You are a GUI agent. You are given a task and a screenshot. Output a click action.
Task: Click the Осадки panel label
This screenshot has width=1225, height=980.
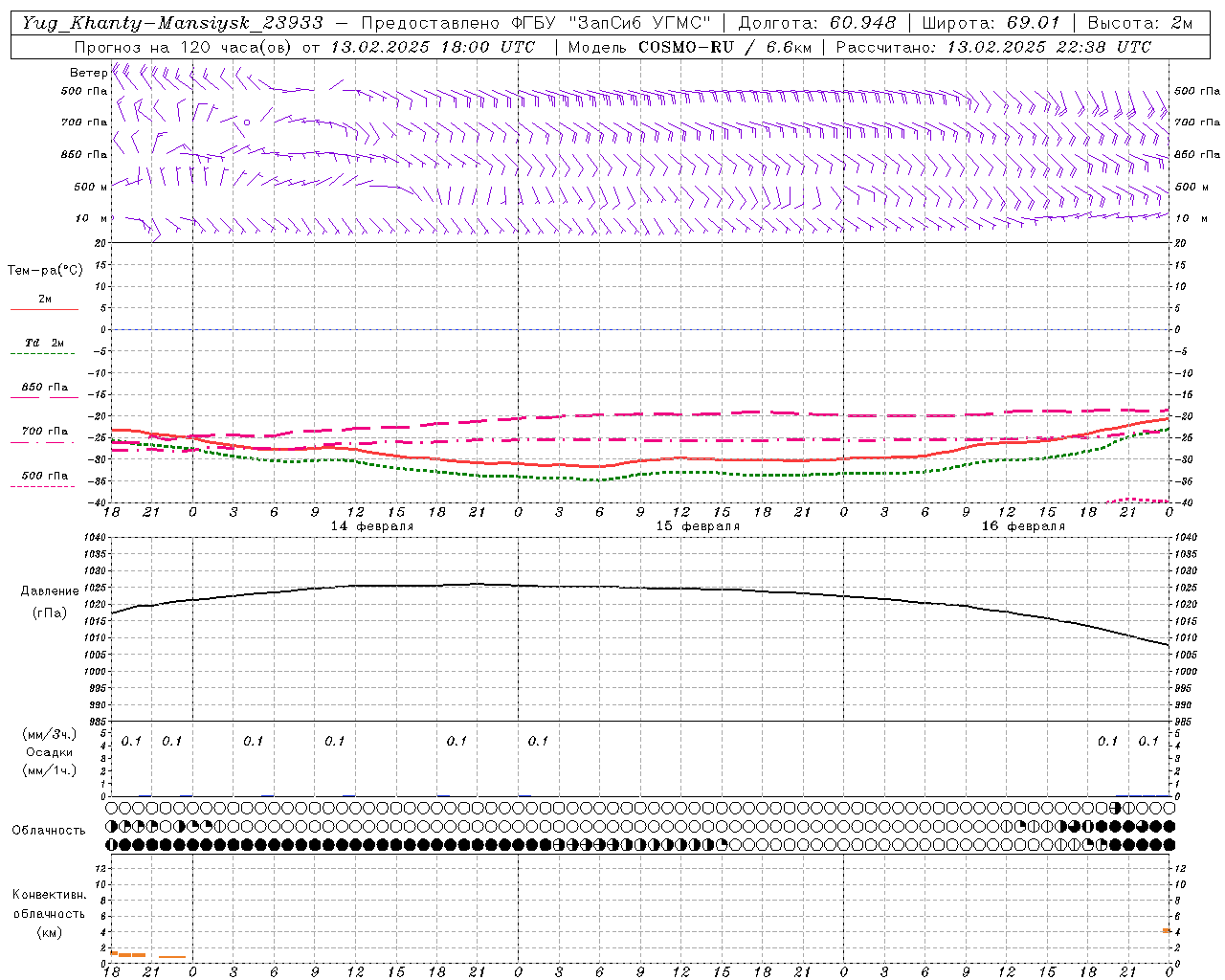(x=50, y=752)
